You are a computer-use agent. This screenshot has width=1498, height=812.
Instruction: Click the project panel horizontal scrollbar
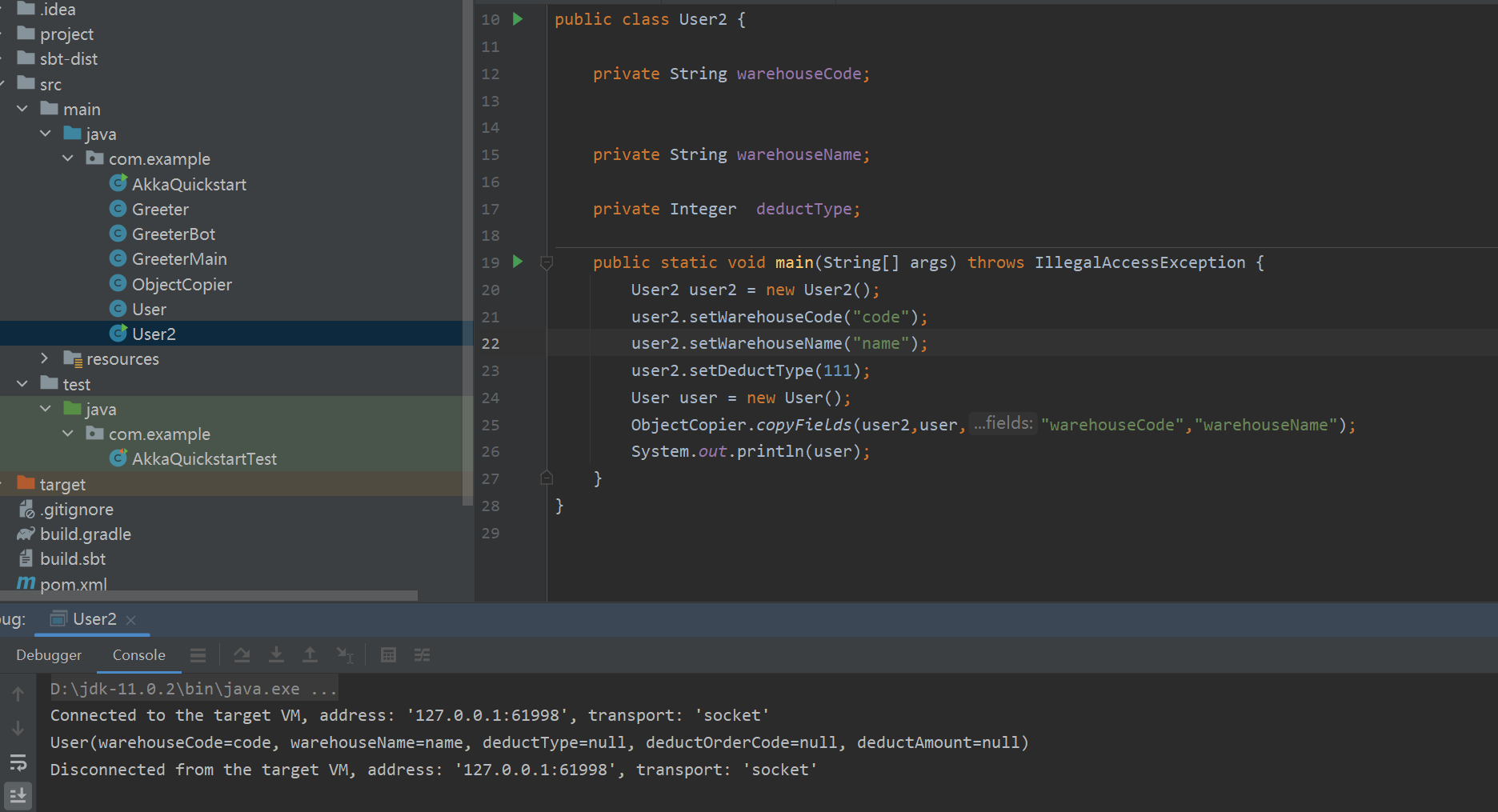point(209,595)
